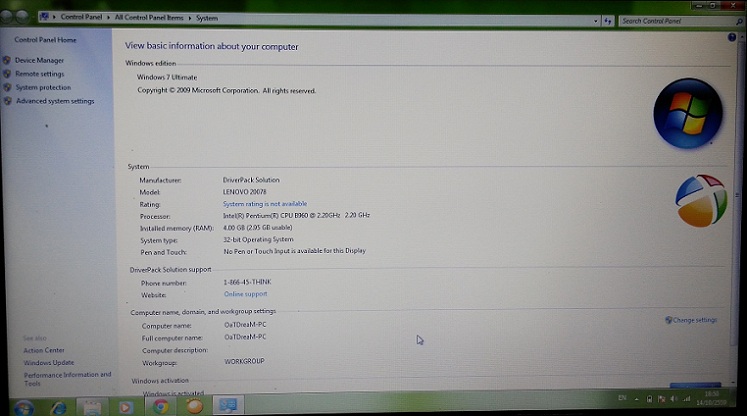The width and height of the screenshot is (747, 416).
Task: Click the 'LENOVO 20078' model value
Action: (244, 192)
